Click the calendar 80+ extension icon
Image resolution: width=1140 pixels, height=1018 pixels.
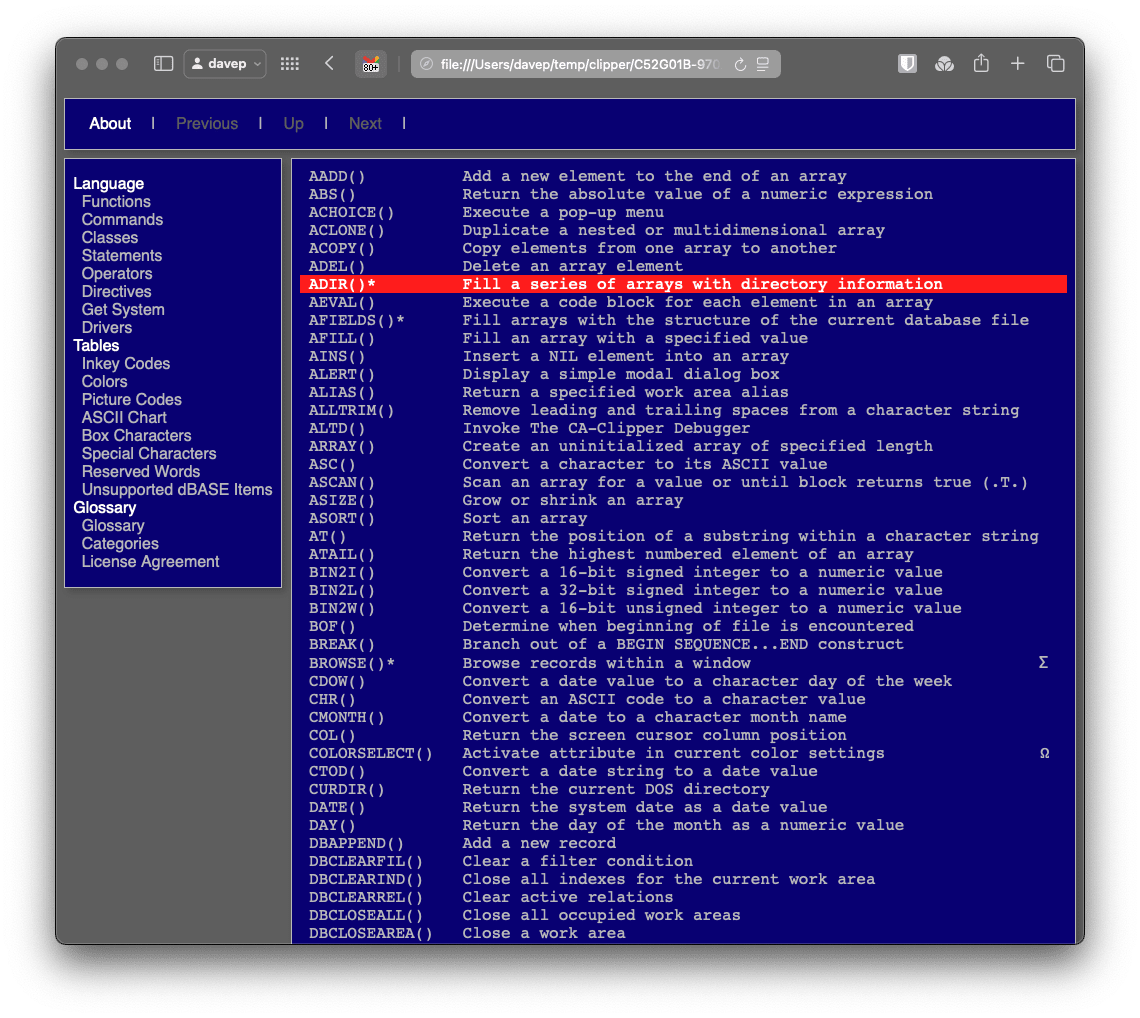pyautogui.click(x=371, y=64)
